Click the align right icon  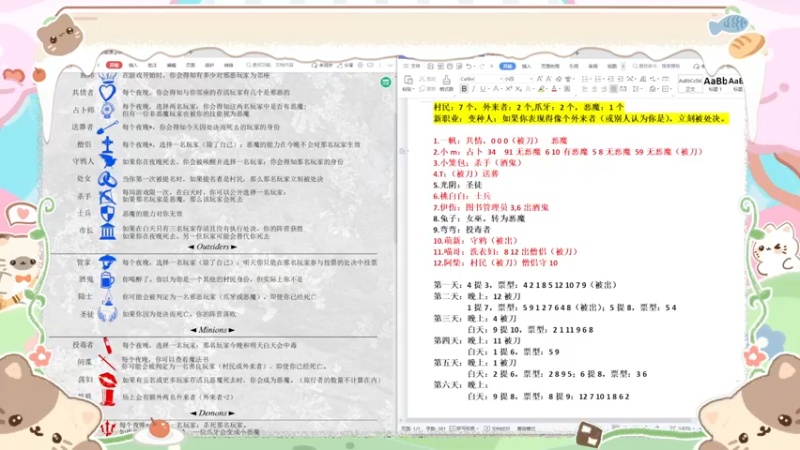coord(604,89)
